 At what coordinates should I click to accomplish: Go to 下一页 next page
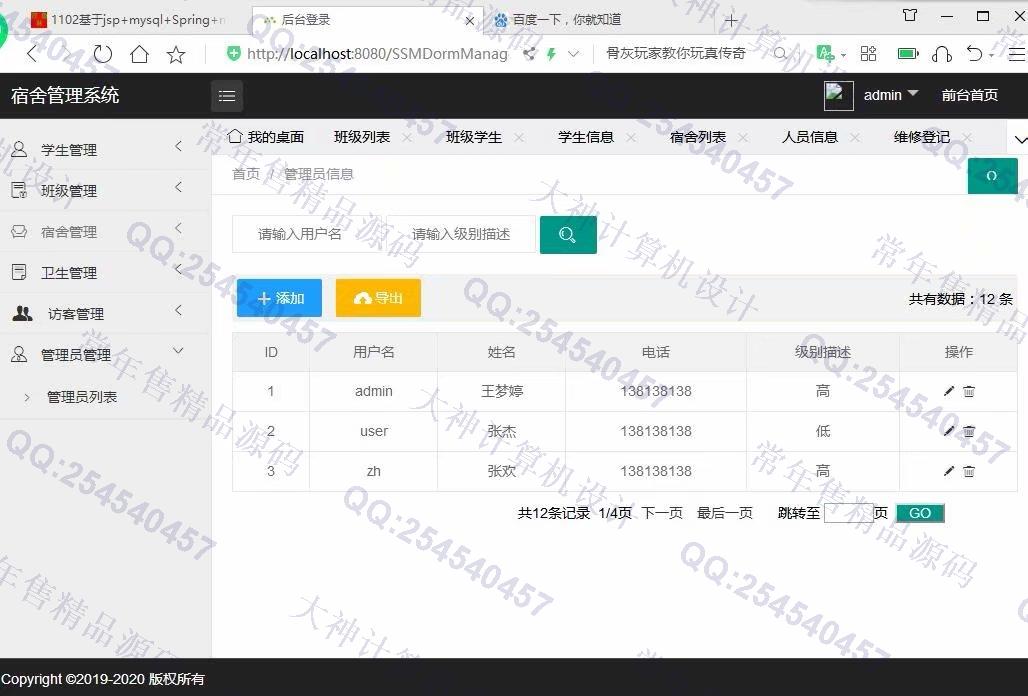tap(662, 513)
